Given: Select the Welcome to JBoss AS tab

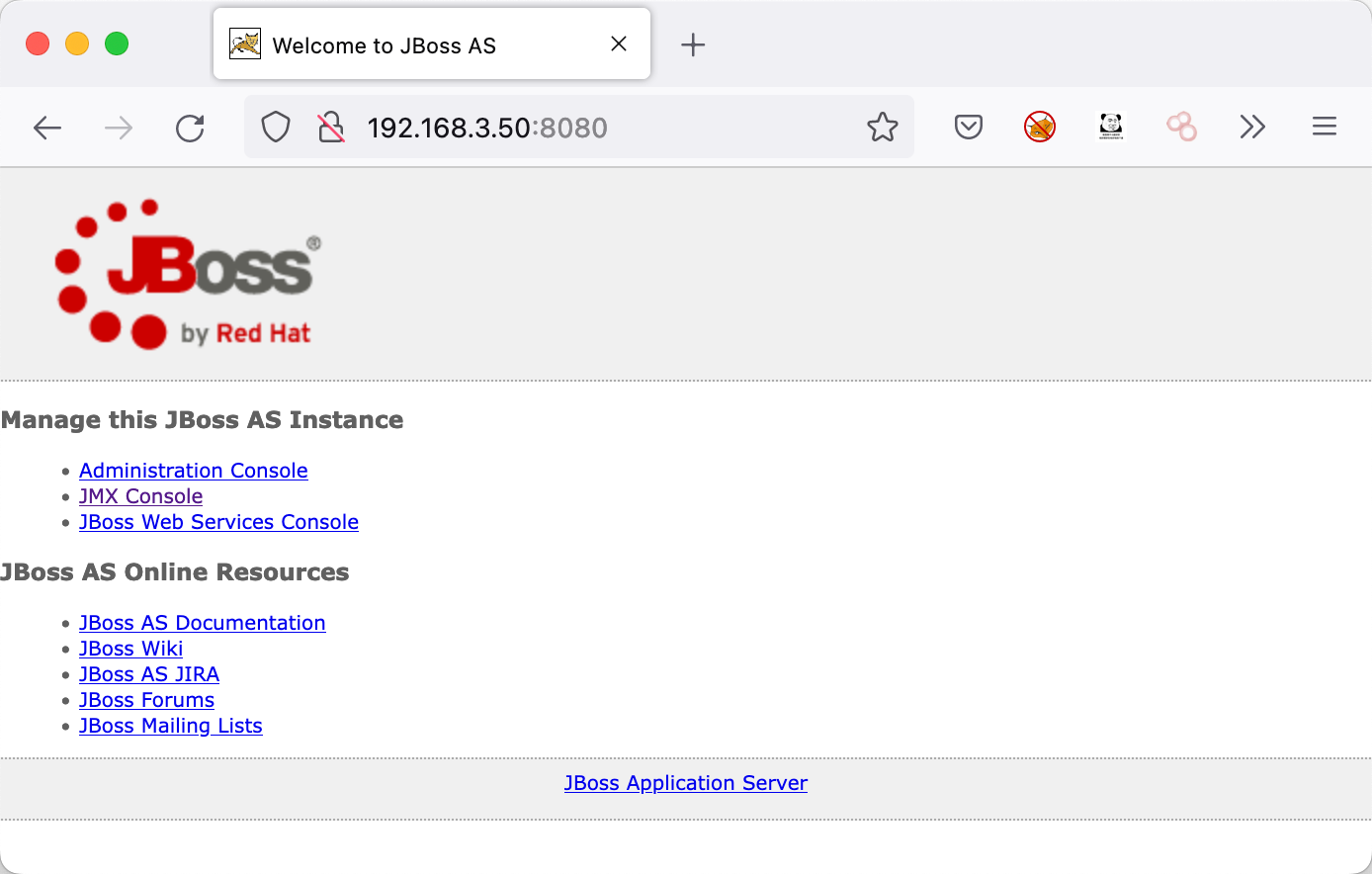Looking at the screenshot, I should click(395, 45).
